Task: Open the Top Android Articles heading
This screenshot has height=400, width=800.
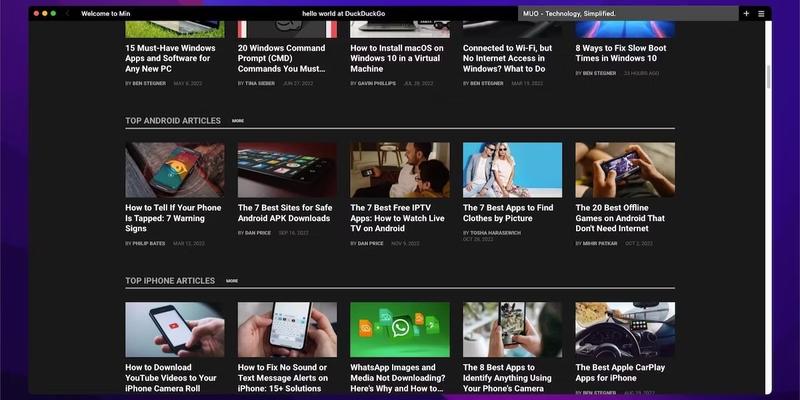Action: point(173,121)
